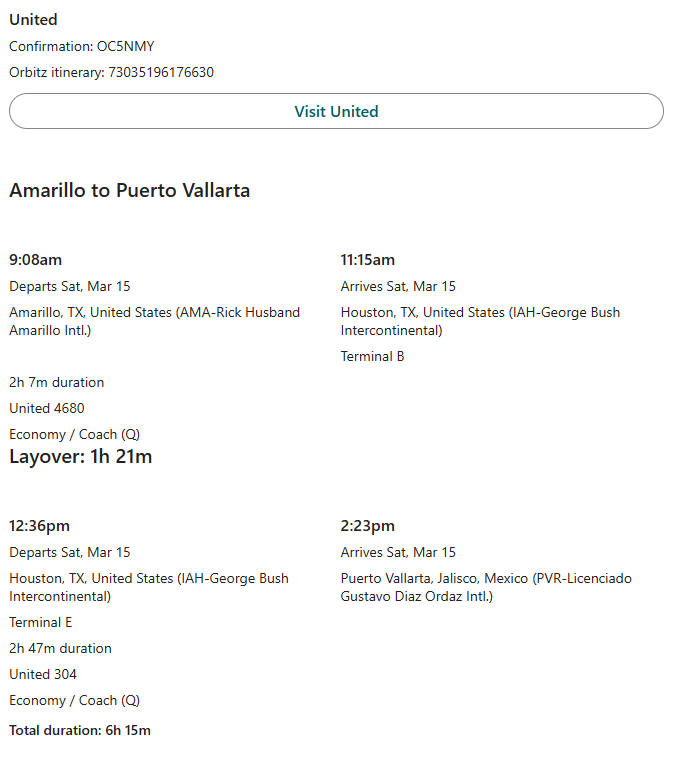Screen dimensions: 685x763
Task: Click the Orbitz itinerary number
Action: (x=160, y=72)
